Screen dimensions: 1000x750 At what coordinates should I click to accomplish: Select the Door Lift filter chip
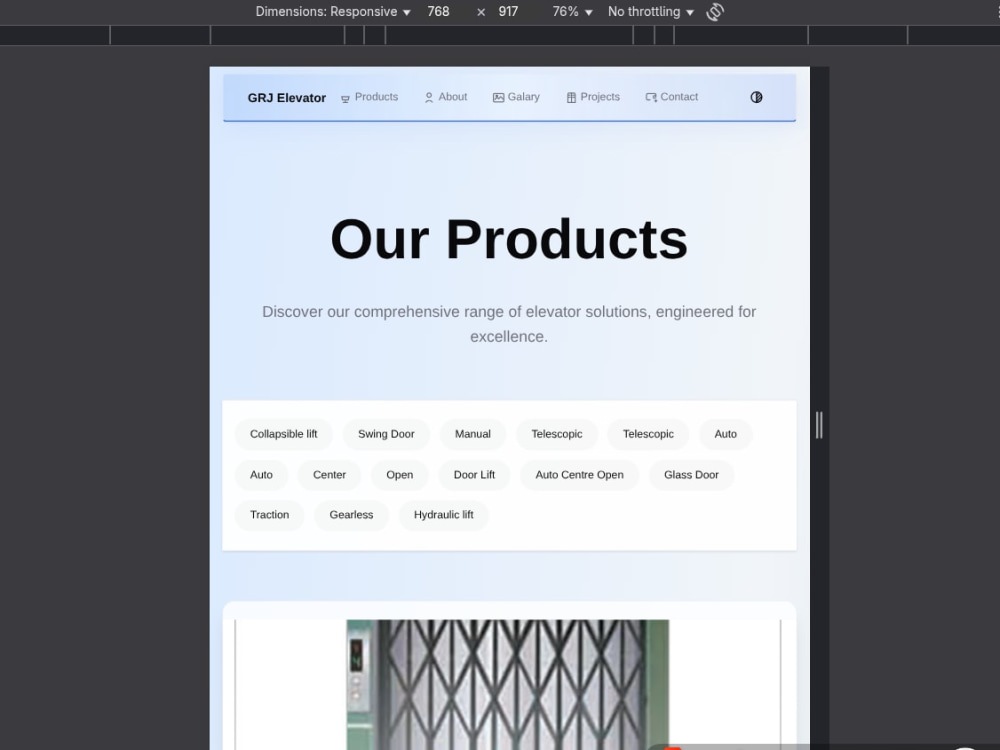click(x=474, y=475)
